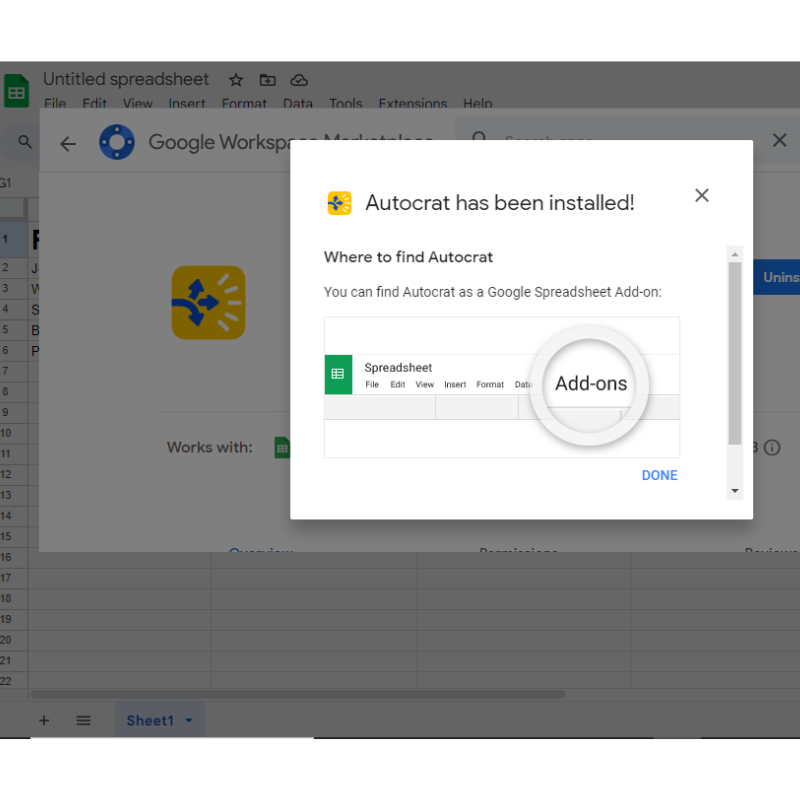Select row 22 header
800x800 pixels.
point(13,681)
